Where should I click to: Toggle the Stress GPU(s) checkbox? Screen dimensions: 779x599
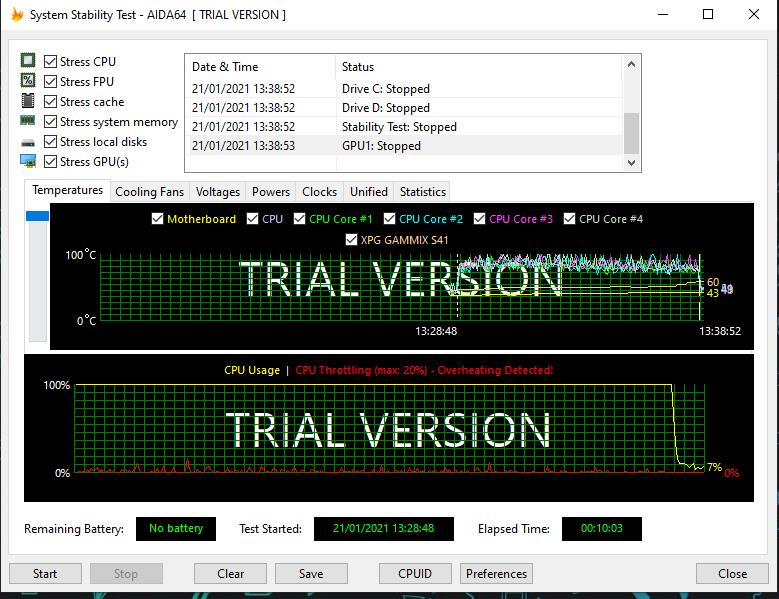click(x=50, y=161)
